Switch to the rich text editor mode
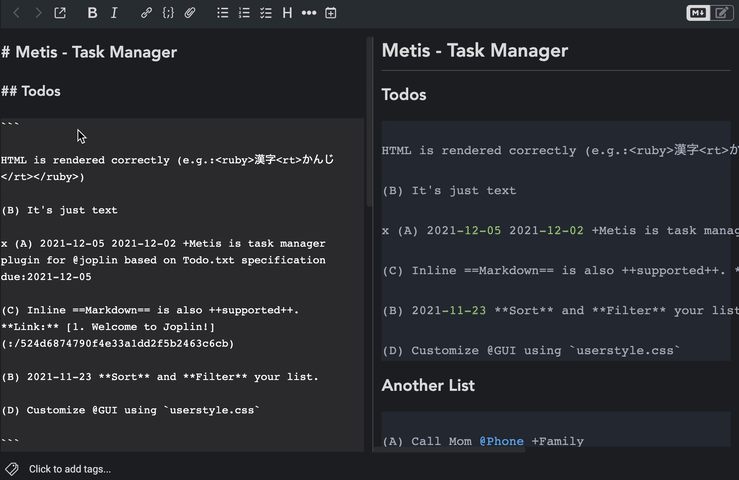The width and height of the screenshot is (739, 480). pyautogui.click(x=721, y=13)
